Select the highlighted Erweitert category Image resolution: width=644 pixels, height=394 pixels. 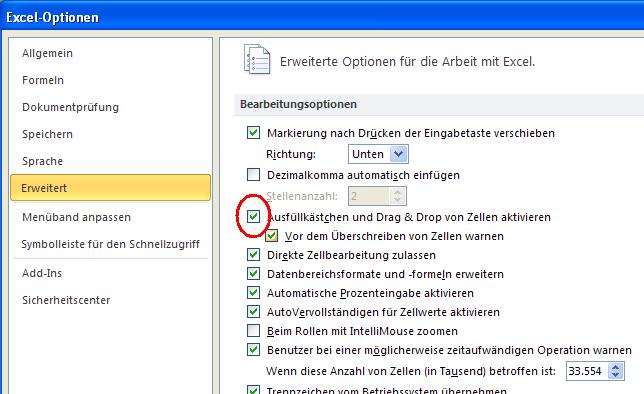coord(110,188)
